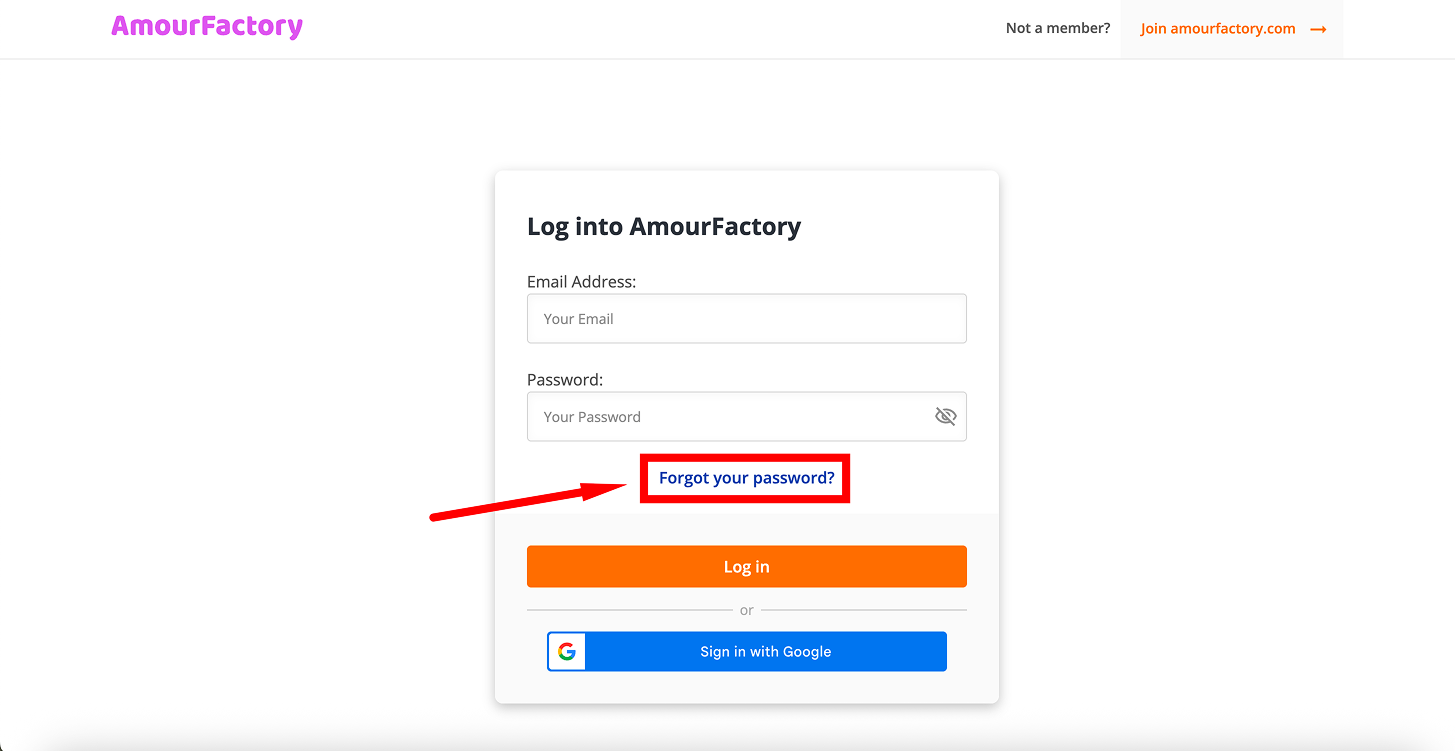The width and height of the screenshot is (1455, 751).
Task: Open the Forgot your password page
Action: [745, 478]
